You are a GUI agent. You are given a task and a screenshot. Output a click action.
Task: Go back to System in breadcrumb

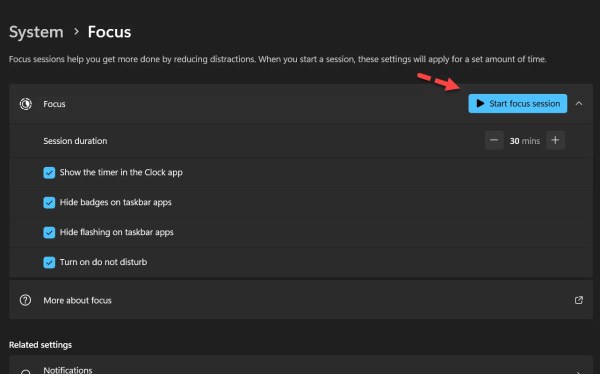36,32
